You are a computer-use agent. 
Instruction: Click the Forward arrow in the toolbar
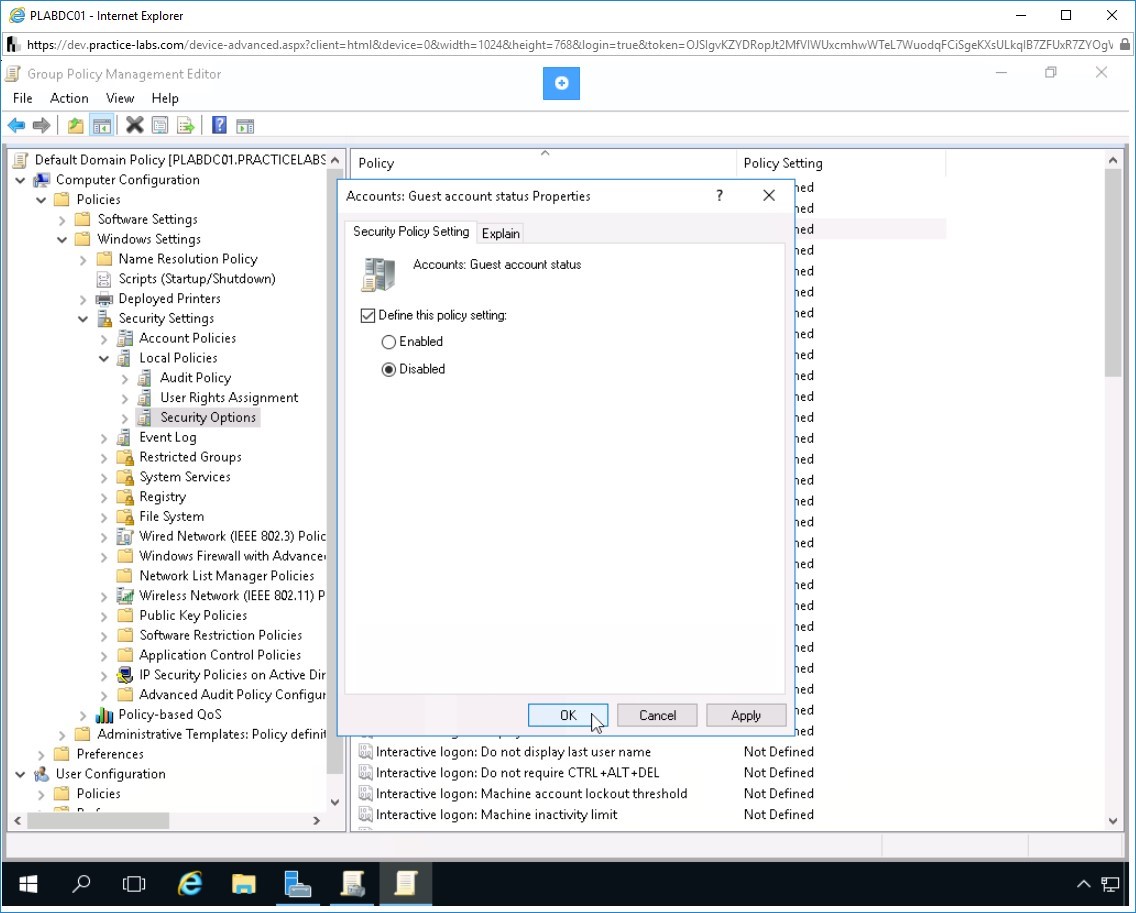(41, 125)
